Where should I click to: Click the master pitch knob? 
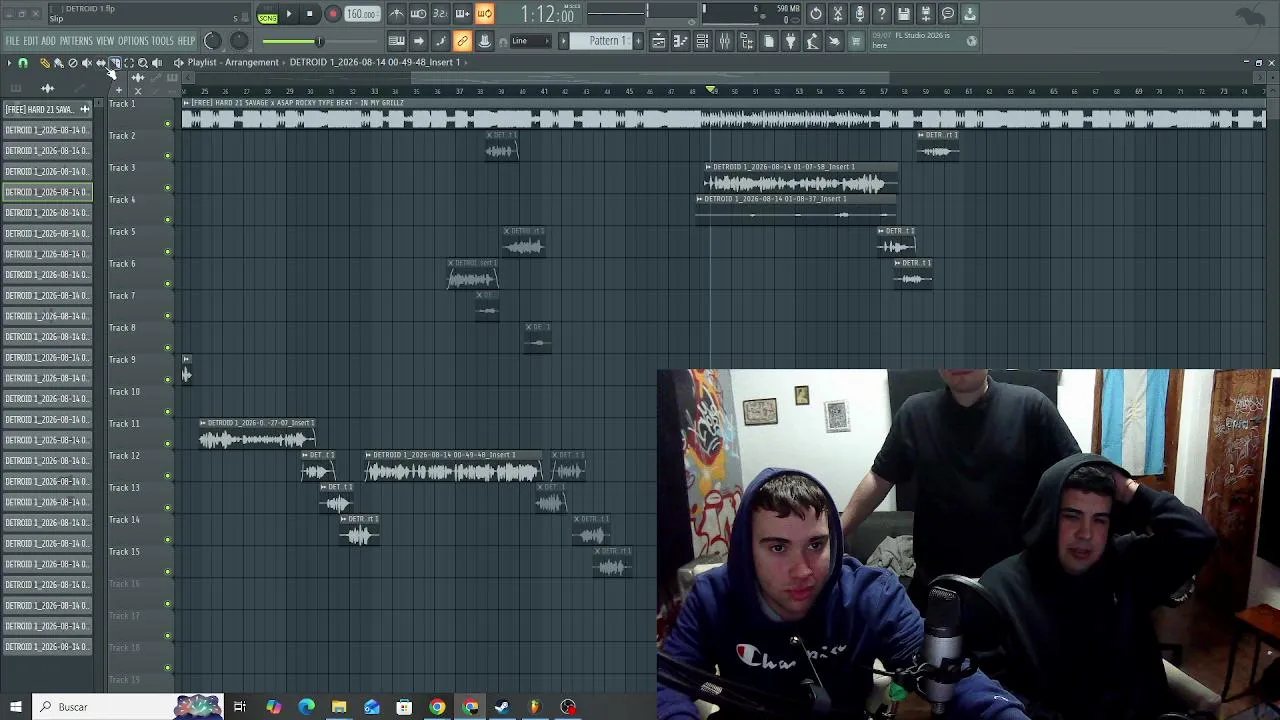tap(239, 41)
